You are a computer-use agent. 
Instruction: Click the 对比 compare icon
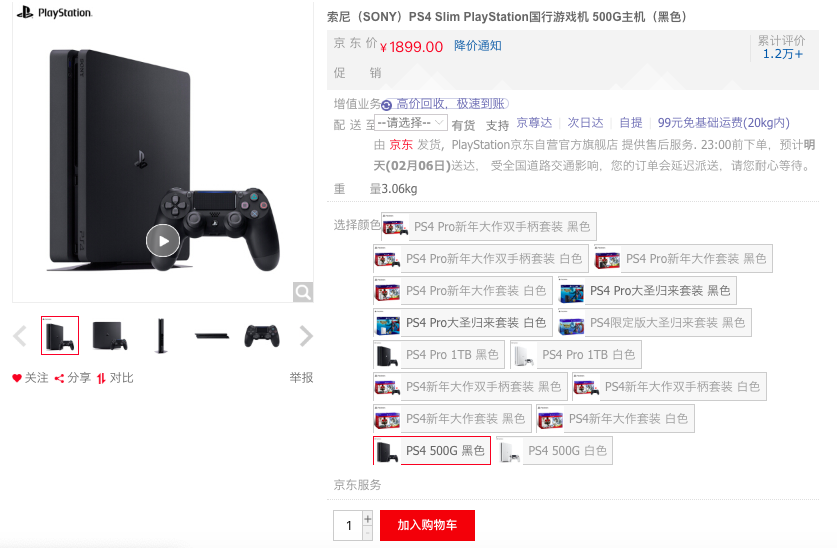coord(101,378)
